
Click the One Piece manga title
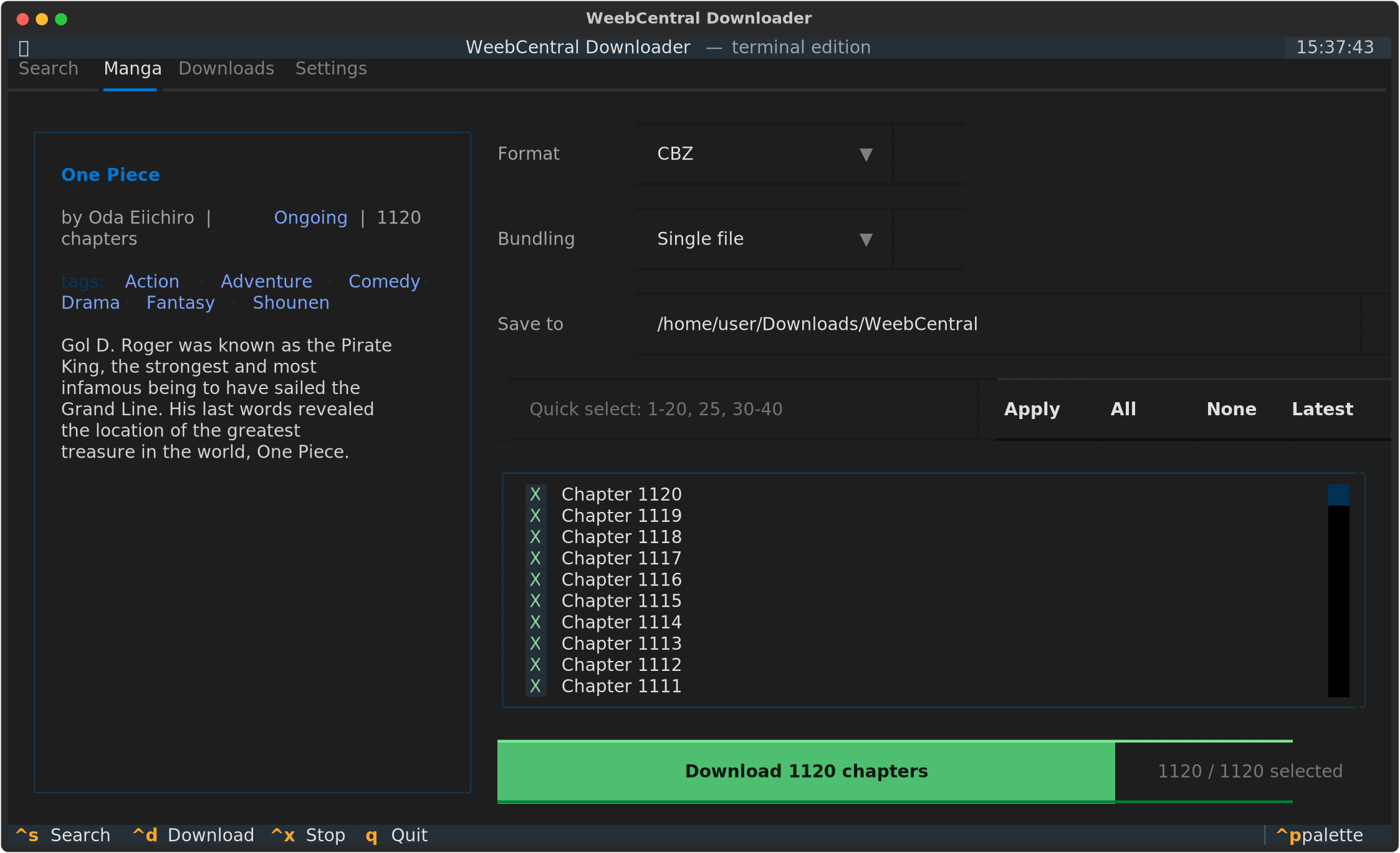[x=110, y=175]
